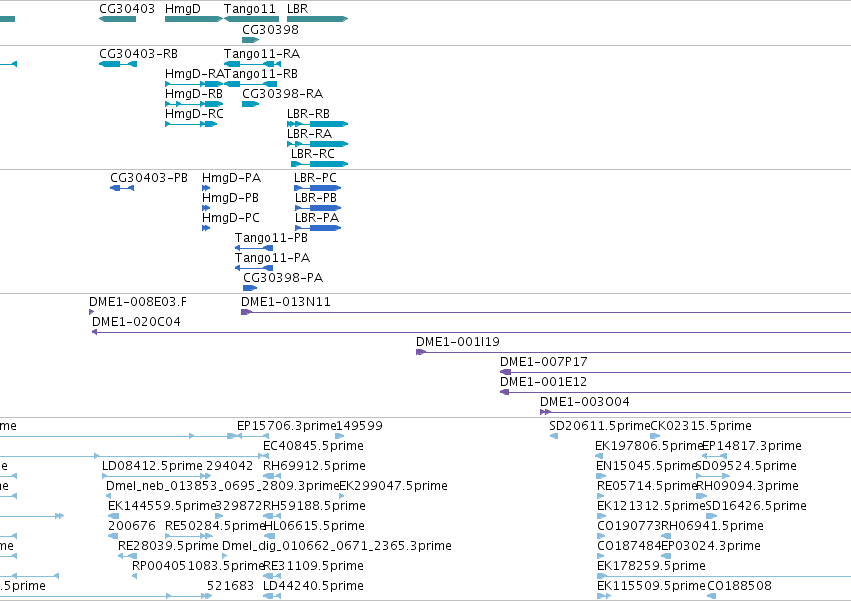Select transcript LBR-RB
This screenshot has width=851, height=601.
point(317,124)
